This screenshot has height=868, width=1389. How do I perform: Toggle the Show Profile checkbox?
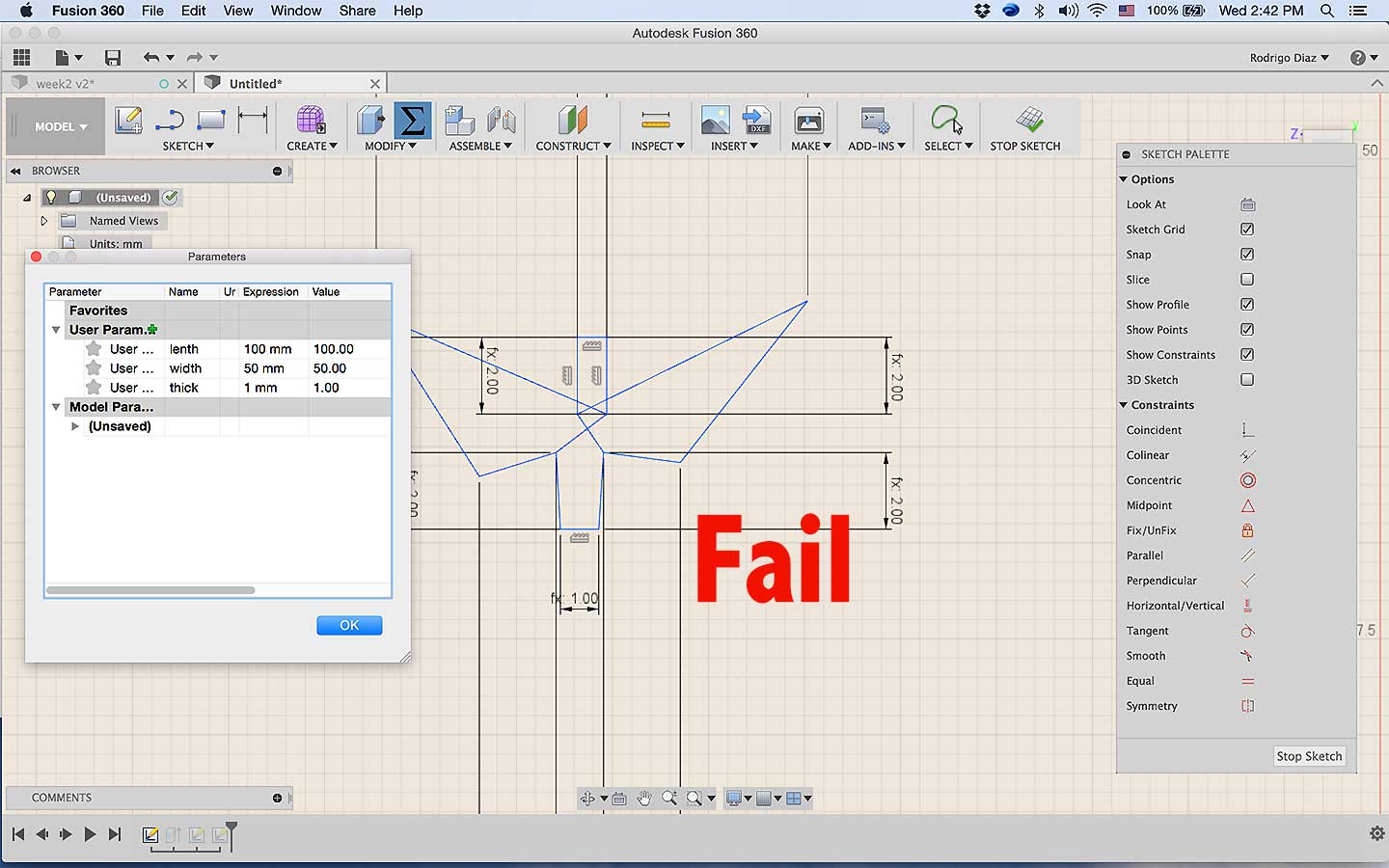point(1247,305)
